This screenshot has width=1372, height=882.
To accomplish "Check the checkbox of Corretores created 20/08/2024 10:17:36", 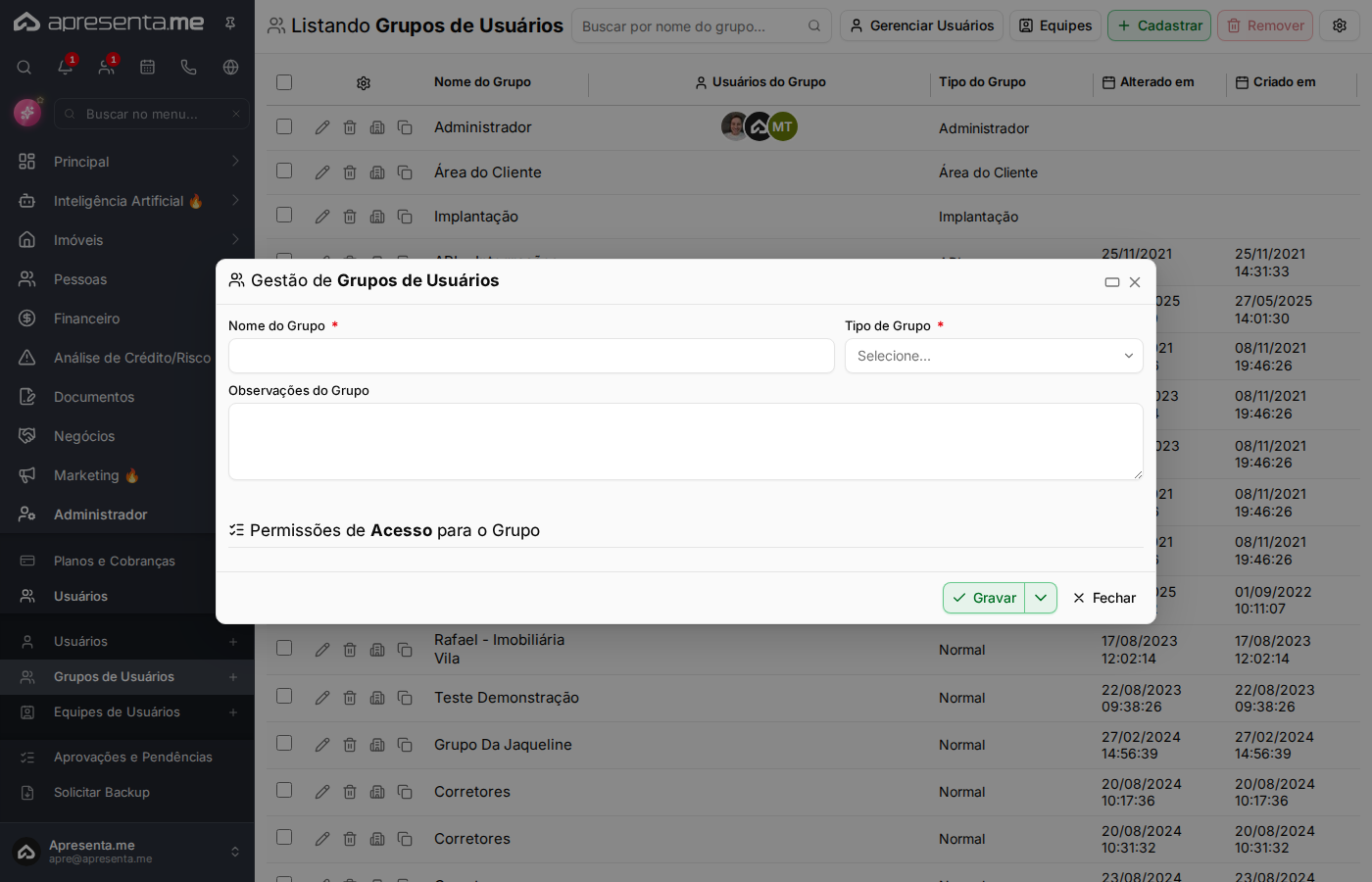I will (284, 790).
